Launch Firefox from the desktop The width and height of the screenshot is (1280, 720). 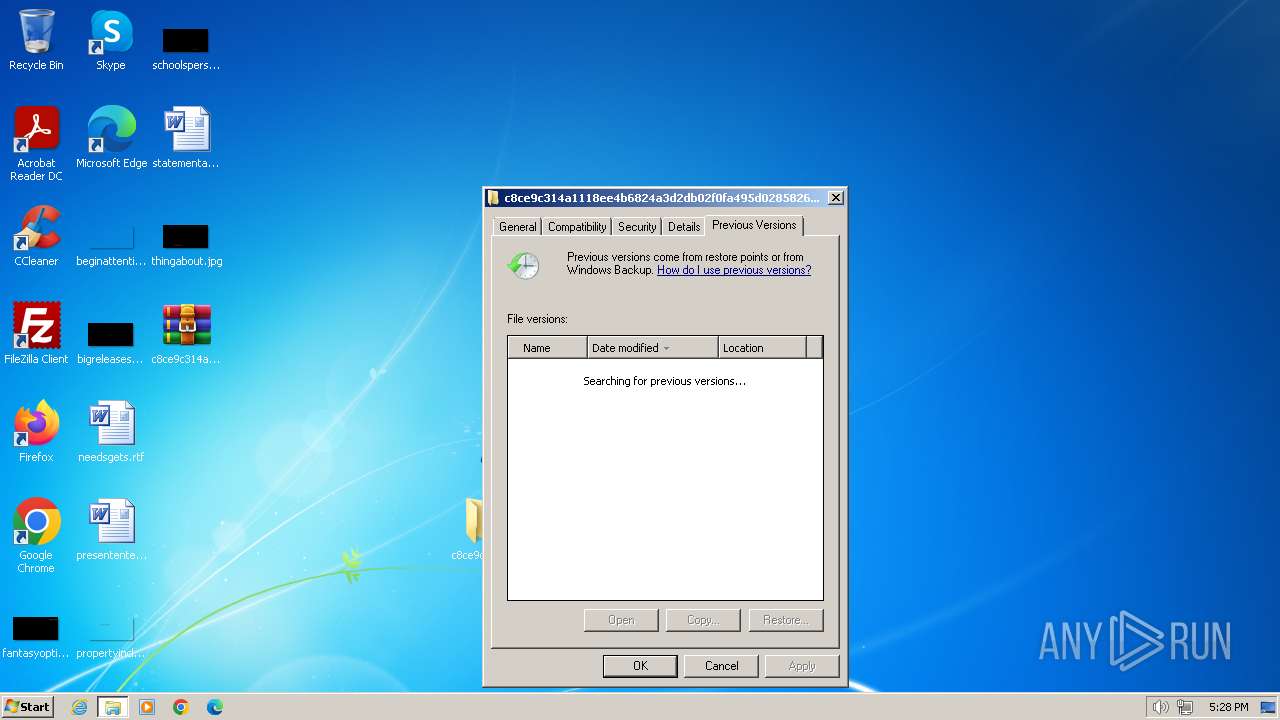point(36,432)
